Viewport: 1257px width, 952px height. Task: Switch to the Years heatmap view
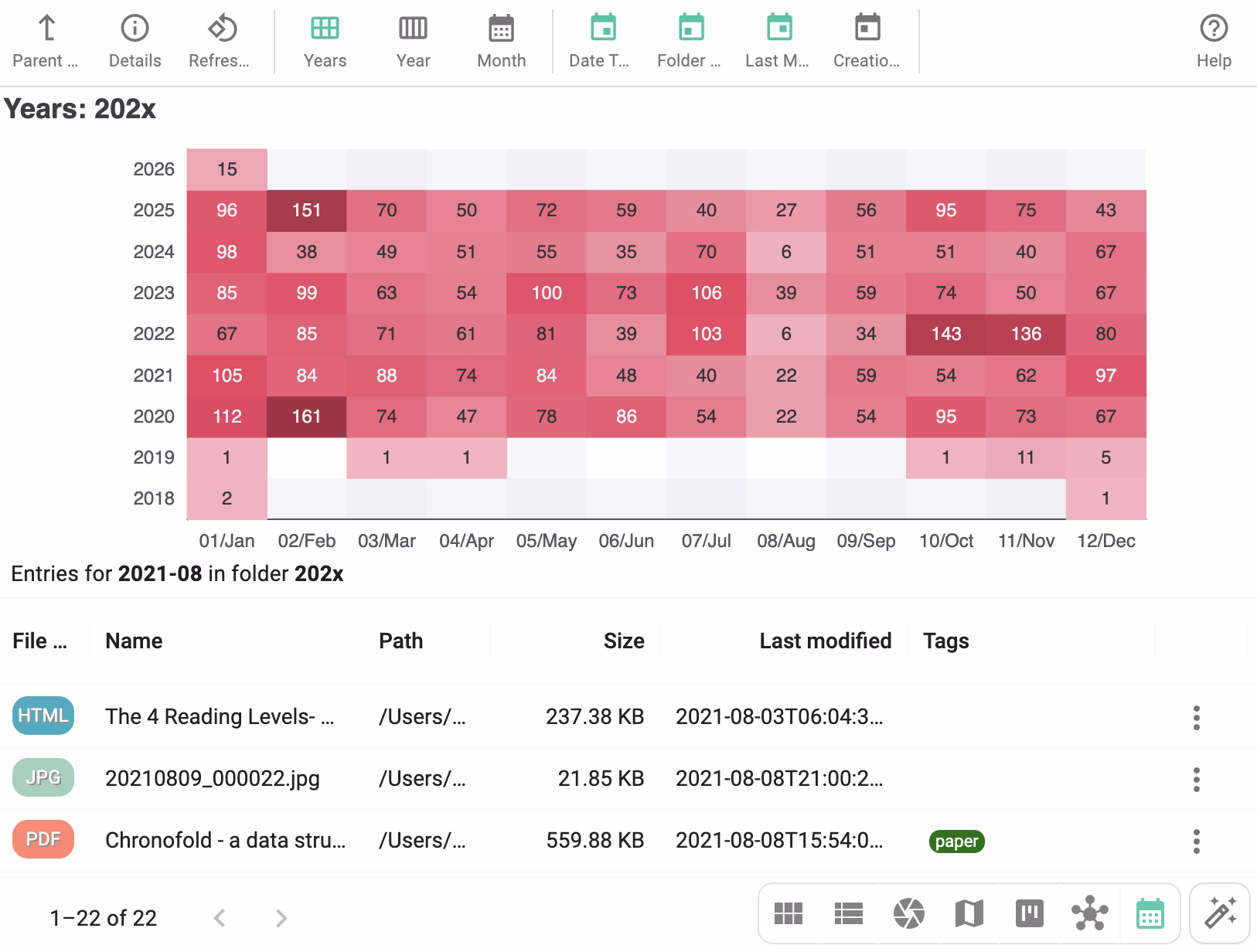325,41
